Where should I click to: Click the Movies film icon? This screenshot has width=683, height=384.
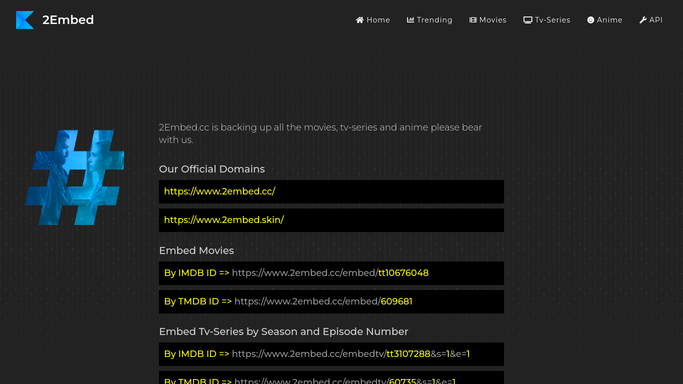click(x=473, y=20)
